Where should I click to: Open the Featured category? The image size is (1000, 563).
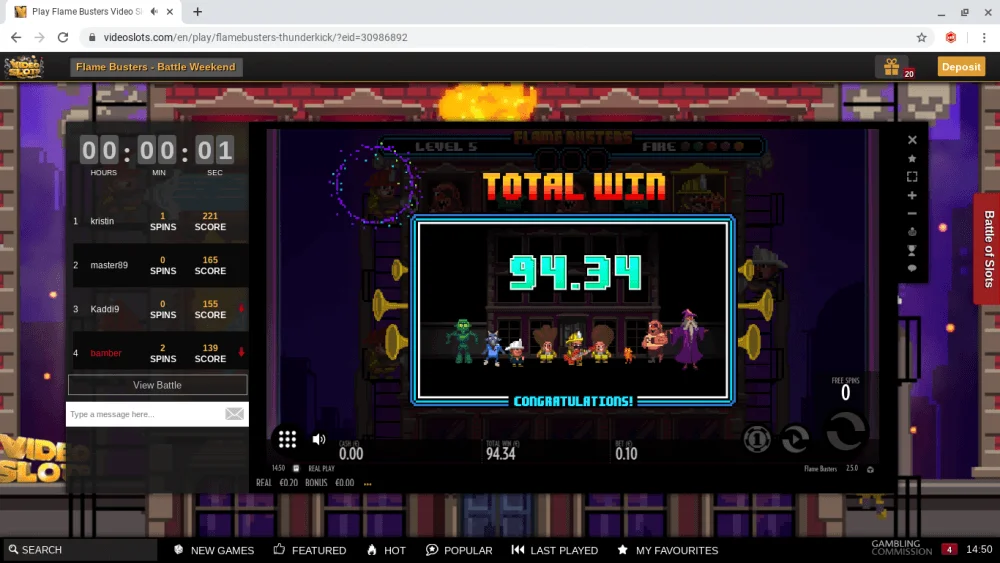[x=310, y=550]
